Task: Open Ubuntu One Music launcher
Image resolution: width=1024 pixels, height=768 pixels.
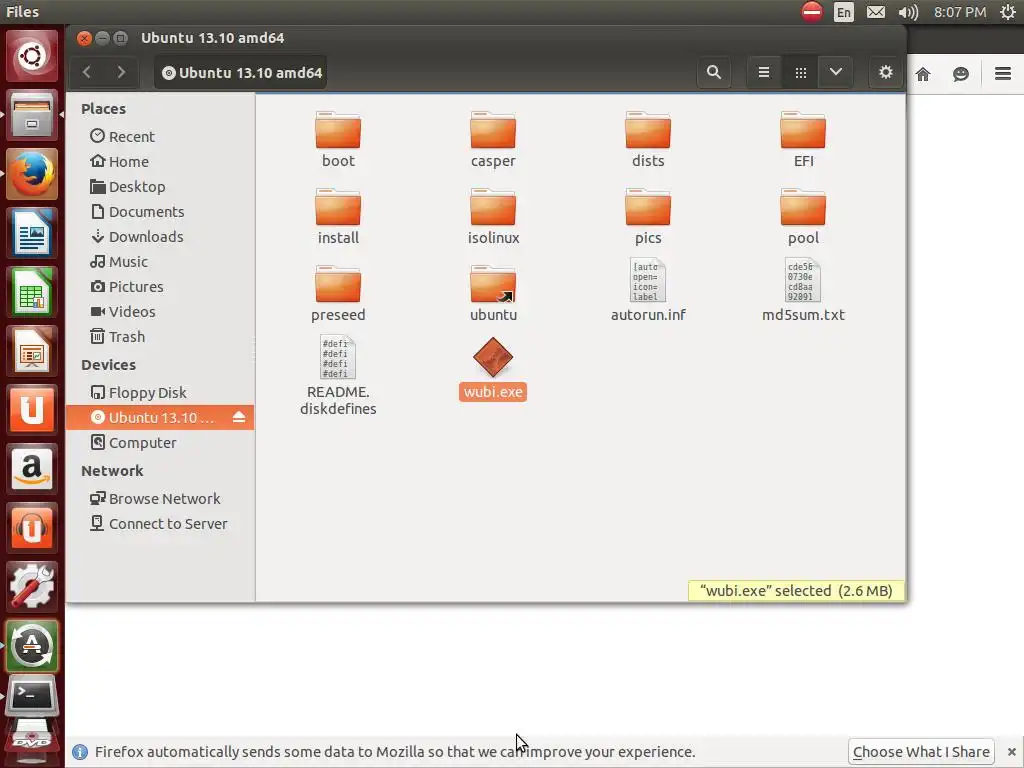Action: (x=31, y=527)
